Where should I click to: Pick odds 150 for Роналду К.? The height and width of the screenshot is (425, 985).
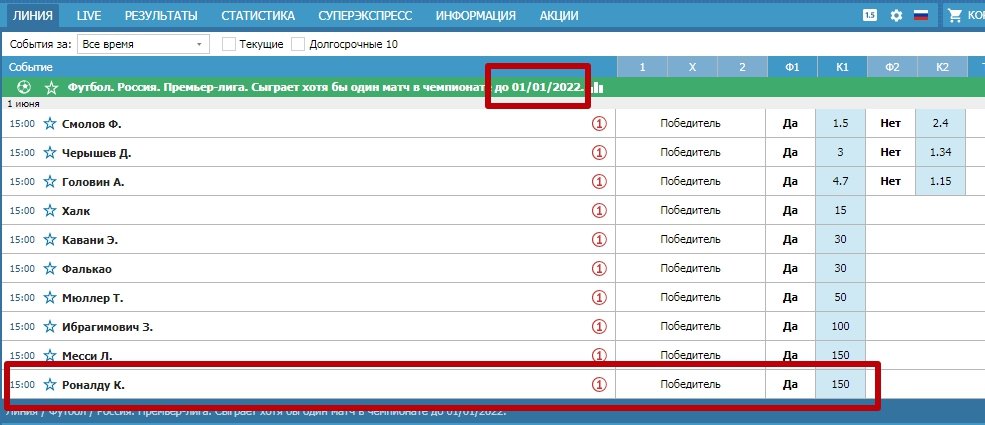click(840, 385)
